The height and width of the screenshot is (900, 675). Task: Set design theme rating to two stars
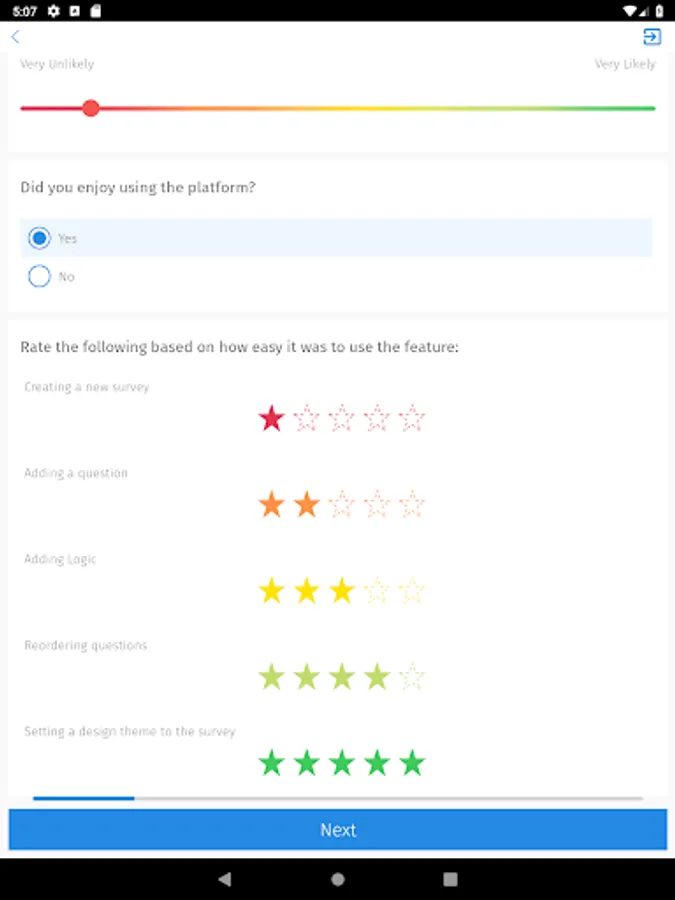click(x=307, y=764)
